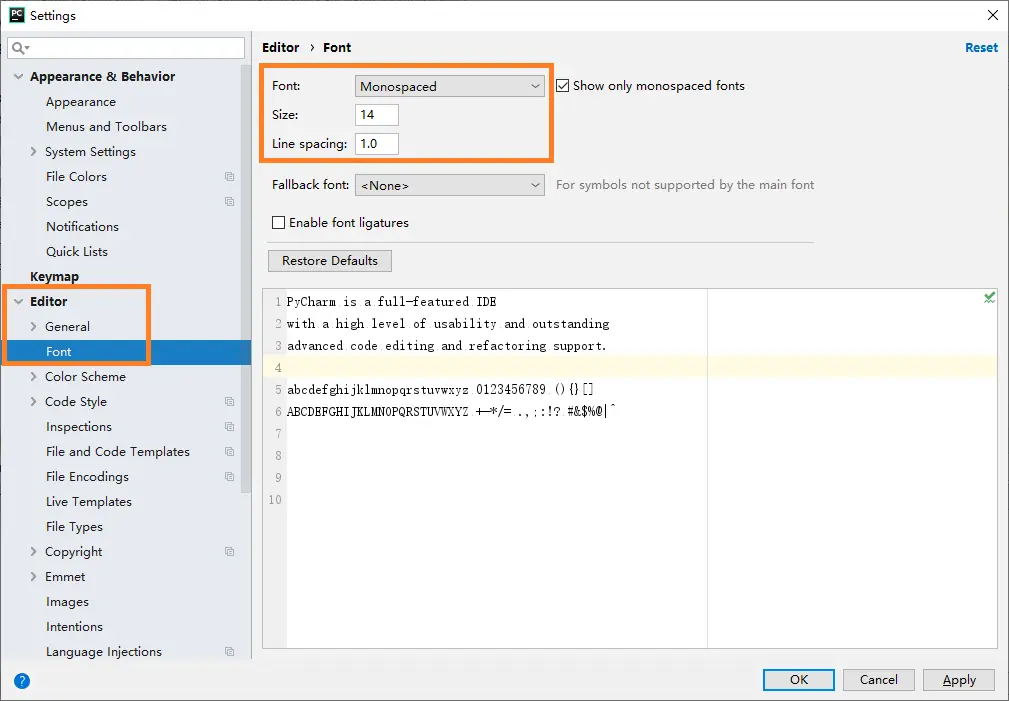This screenshot has height=701, width=1009.
Task: Expand the General node under Editor
Action: [33, 326]
